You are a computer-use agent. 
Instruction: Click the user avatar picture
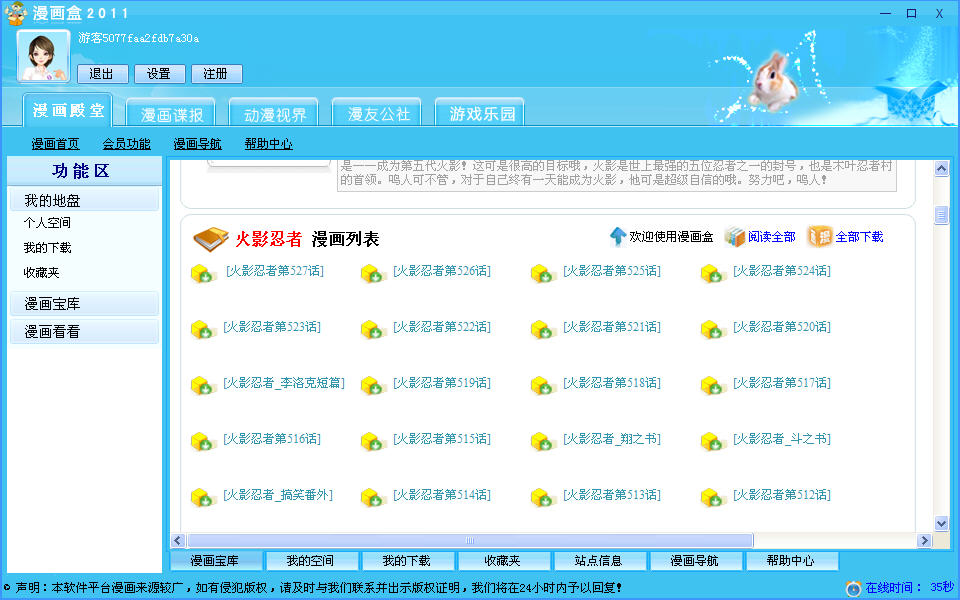click(x=43, y=56)
